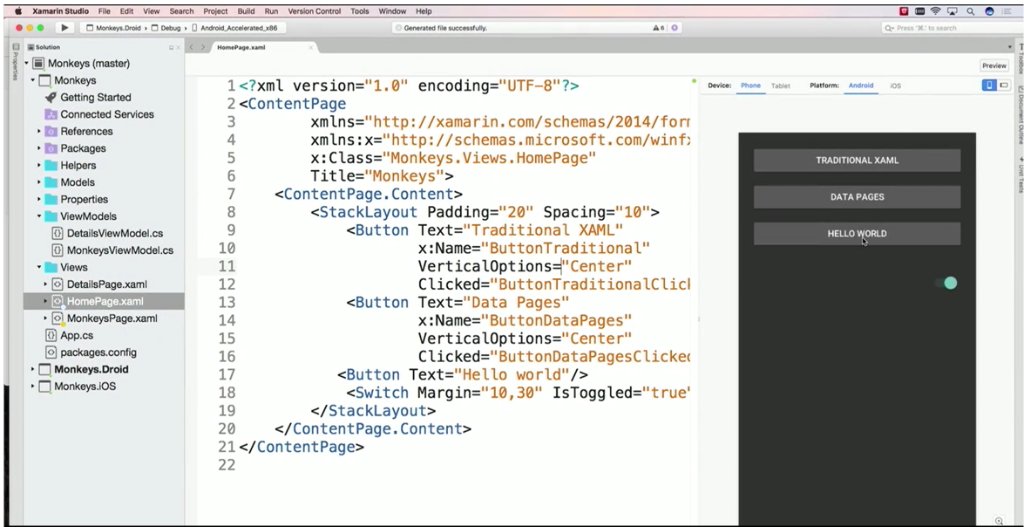Select iOS platform in previewer

[895, 86]
